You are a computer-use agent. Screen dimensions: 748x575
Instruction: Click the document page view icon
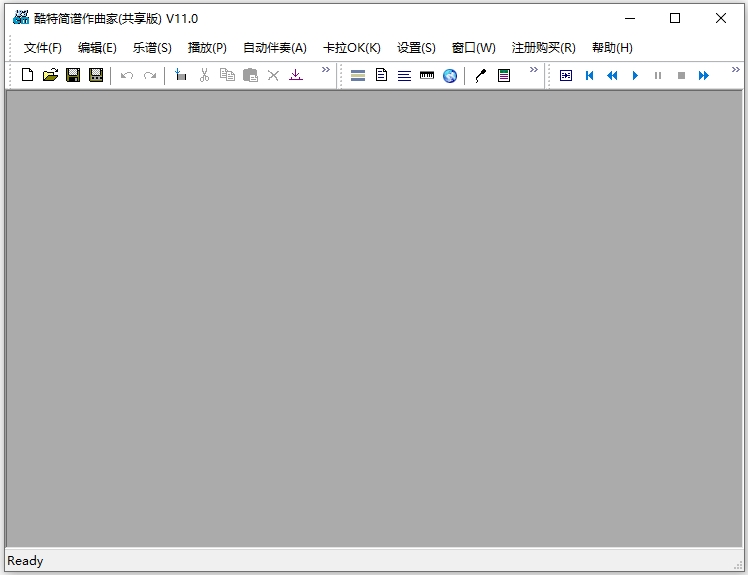click(x=381, y=75)
